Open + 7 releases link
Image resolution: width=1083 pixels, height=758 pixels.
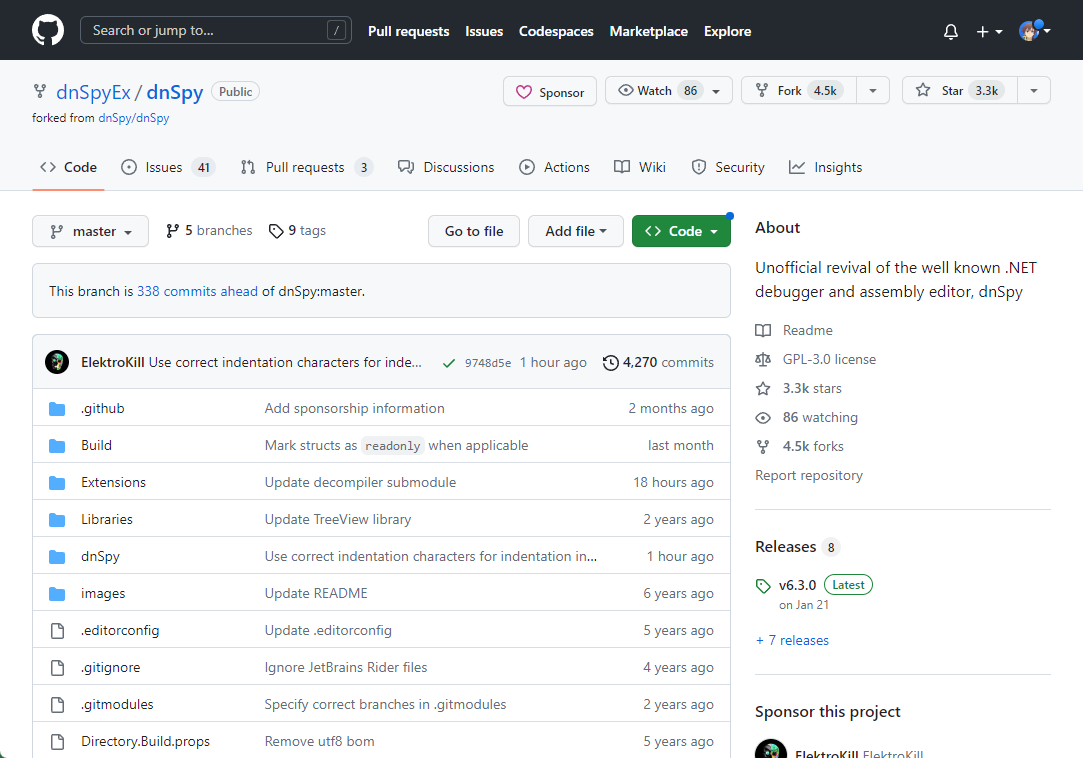click(x=792, y=641)
